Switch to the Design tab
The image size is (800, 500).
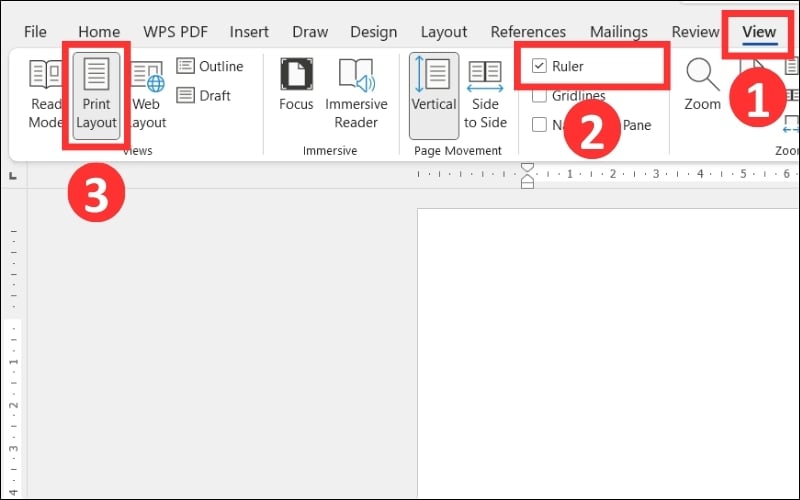tap(373, 32)
